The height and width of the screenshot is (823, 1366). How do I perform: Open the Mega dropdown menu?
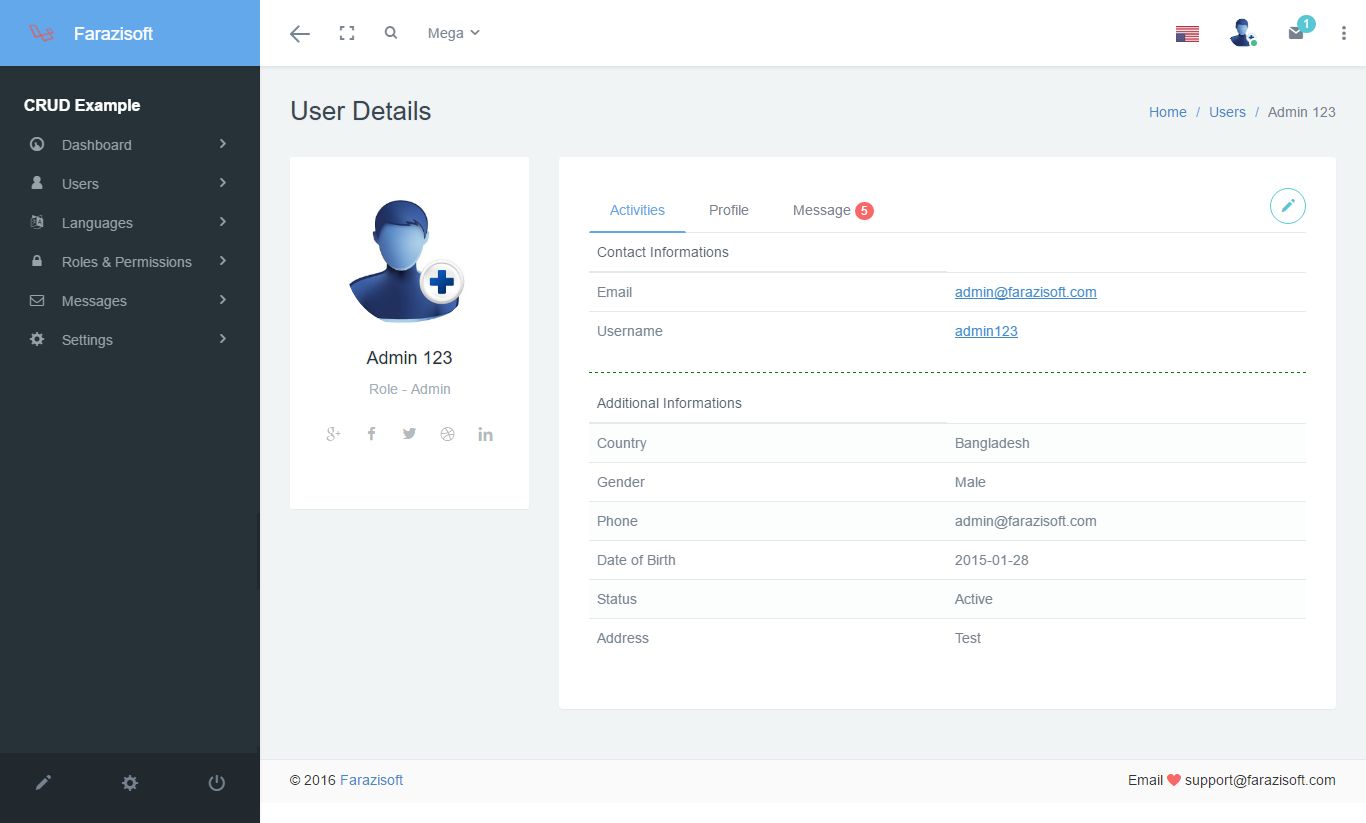[x=454, y=33]
